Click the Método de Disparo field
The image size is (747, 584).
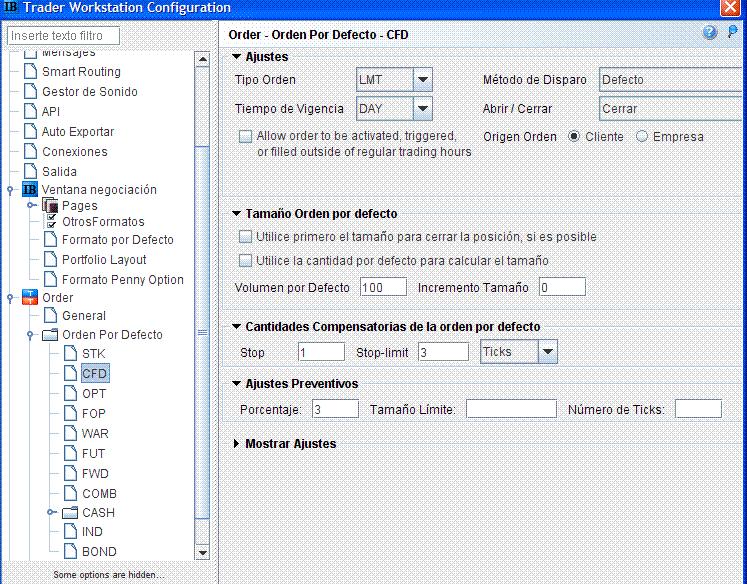[672, 80]
